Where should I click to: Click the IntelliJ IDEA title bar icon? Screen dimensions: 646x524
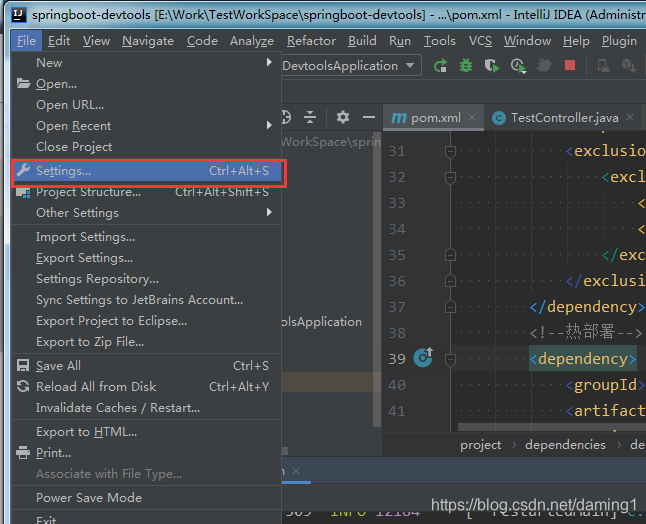tap(18, 15)
